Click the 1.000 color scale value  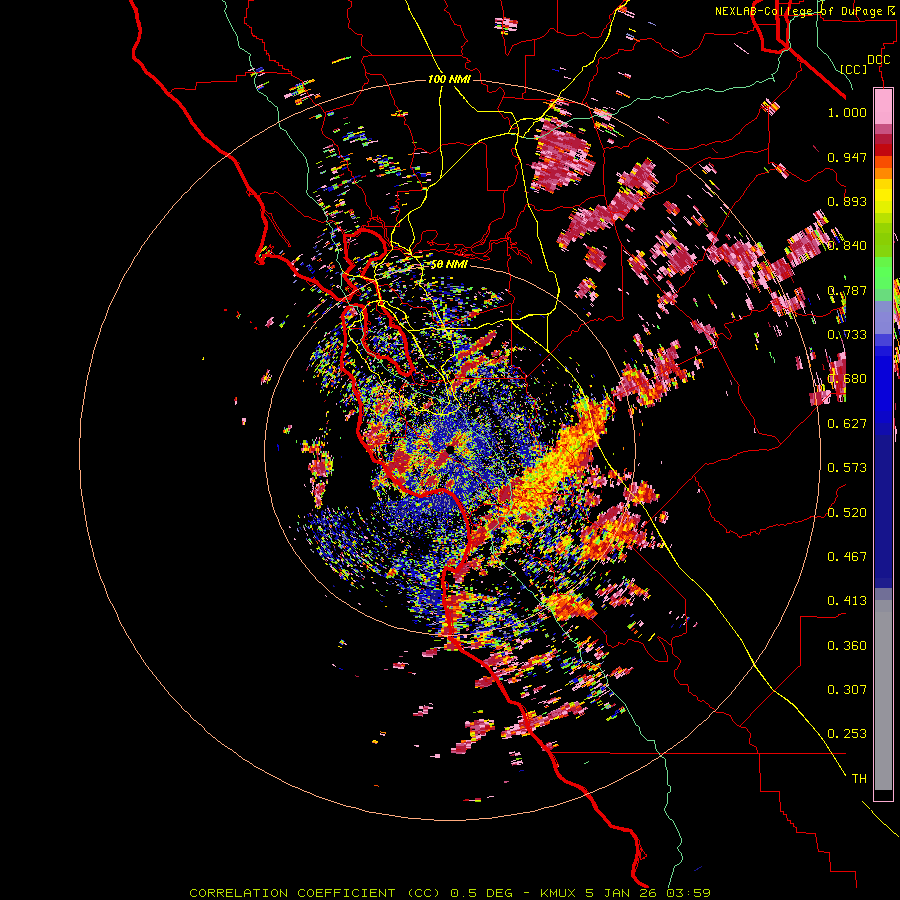pyautogui.click(x=847, y=112)
